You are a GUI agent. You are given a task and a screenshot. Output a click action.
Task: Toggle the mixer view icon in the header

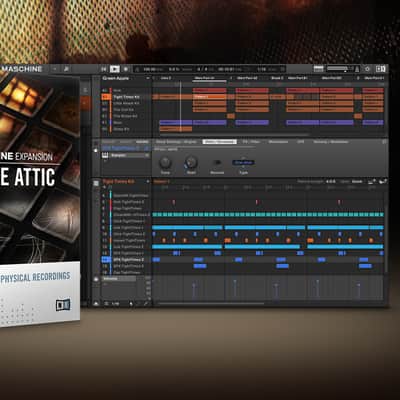pos(319,69)
